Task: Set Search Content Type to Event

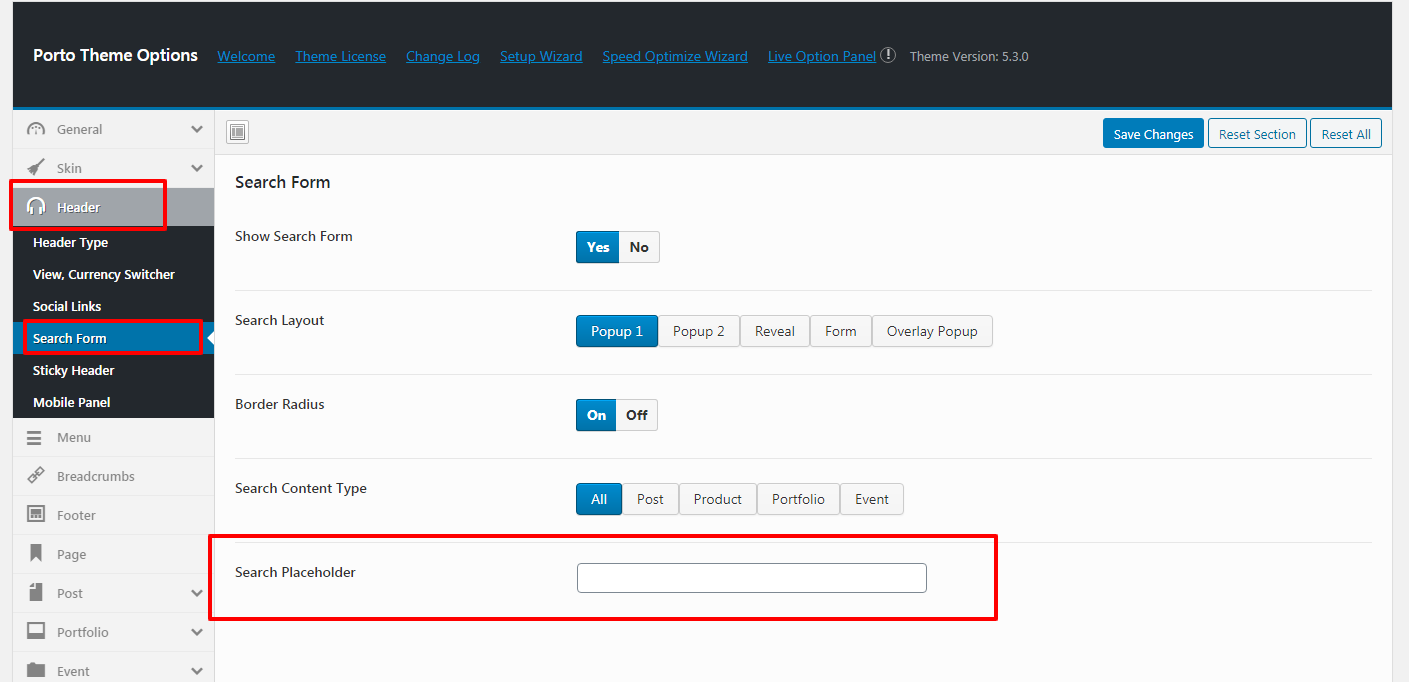Action: [872, 499]
